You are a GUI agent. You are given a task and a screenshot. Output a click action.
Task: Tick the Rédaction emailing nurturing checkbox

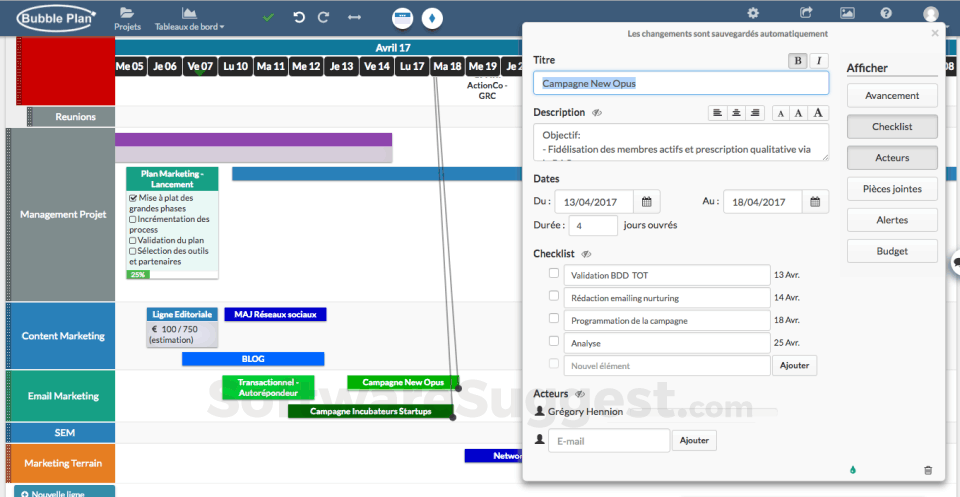pyautogui.click(x=554, y=296)
